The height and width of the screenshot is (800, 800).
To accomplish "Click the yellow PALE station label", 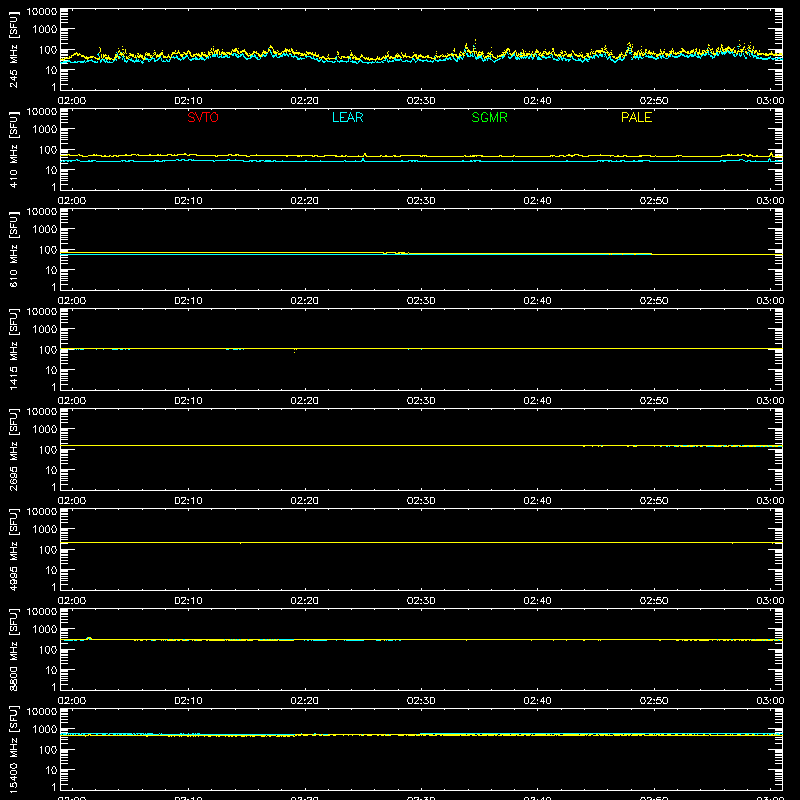I will tap(636, 117).
